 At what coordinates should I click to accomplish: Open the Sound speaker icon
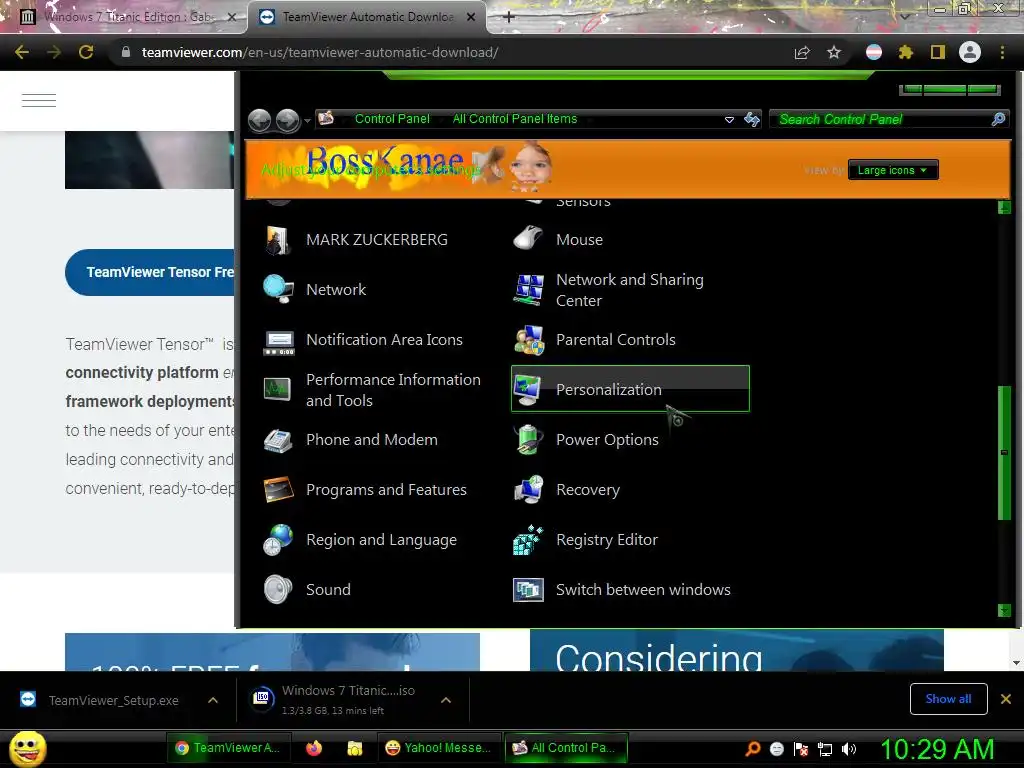(x=278, y=590)
